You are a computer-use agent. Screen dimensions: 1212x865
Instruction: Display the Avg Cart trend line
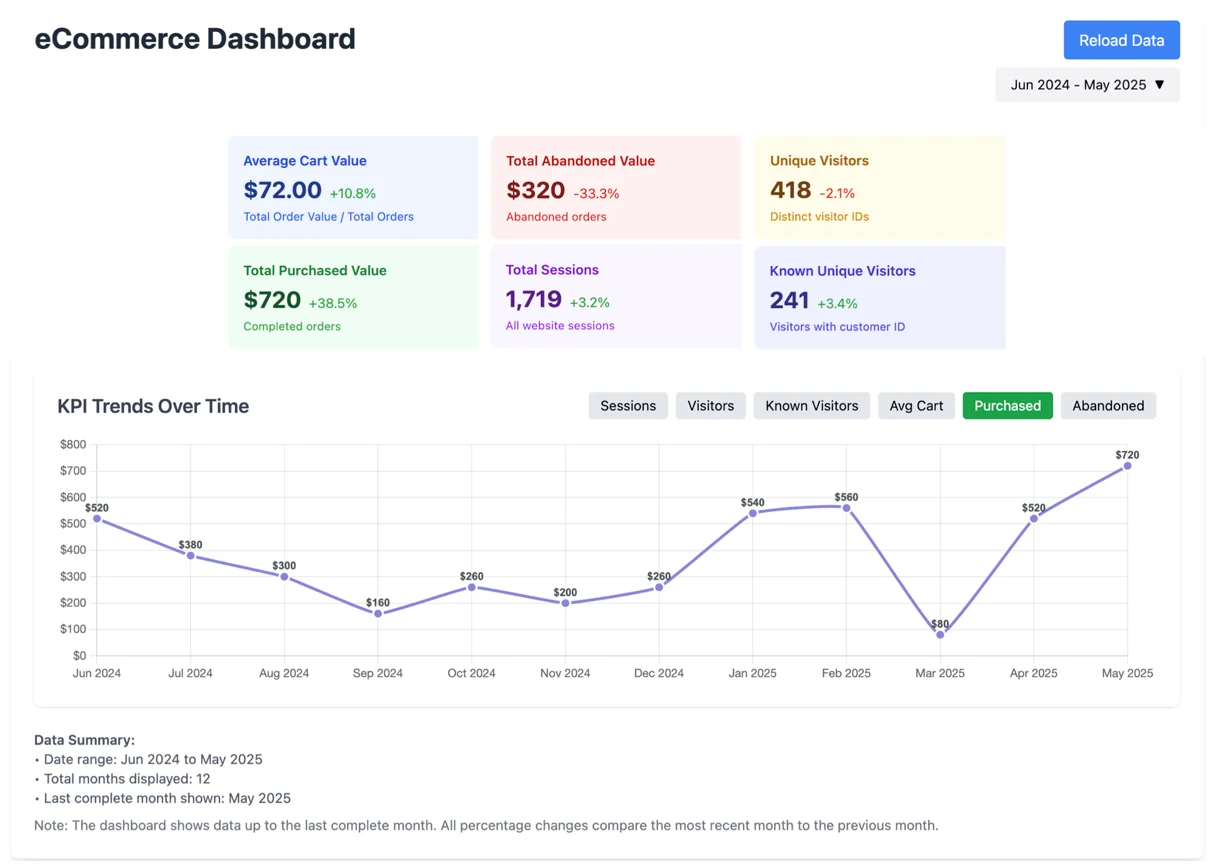[x=916, y=406]
